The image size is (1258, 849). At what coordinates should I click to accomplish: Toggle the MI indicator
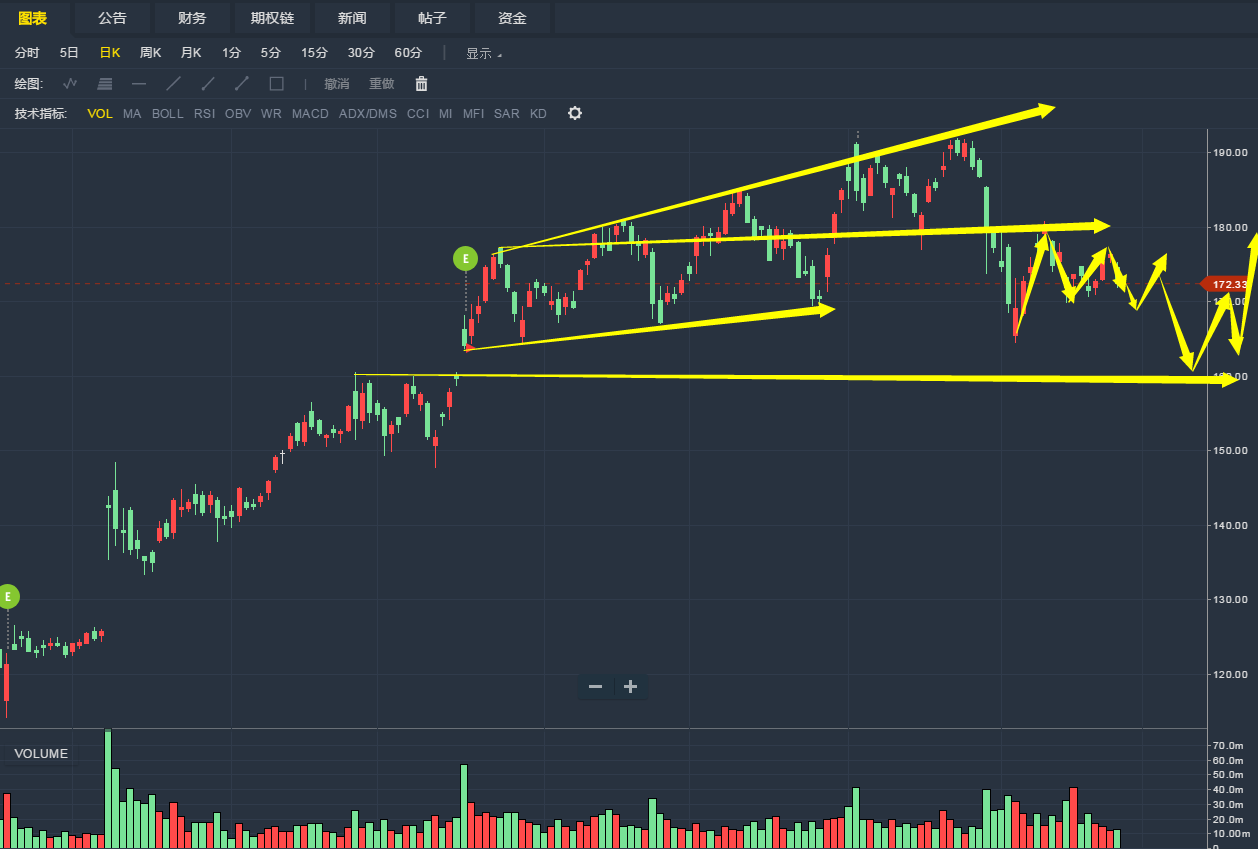click(x=445, y=114)
